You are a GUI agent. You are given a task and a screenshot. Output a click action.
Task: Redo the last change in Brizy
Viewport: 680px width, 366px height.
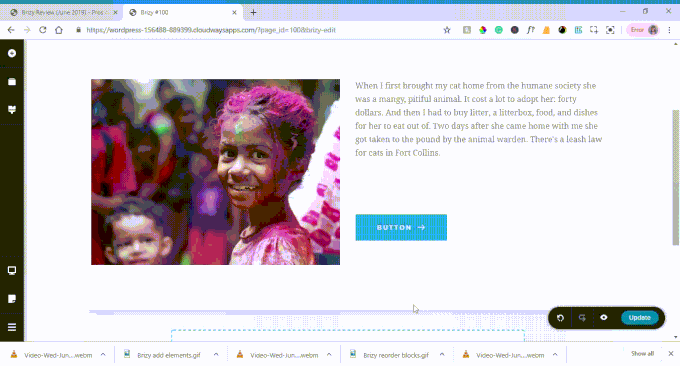click(x=582, y=318)
